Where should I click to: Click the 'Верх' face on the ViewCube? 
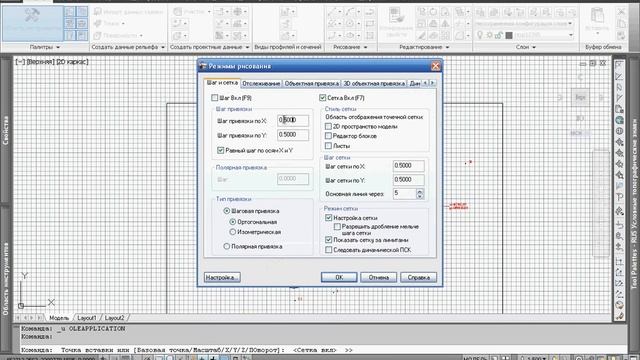coord(580,98)
